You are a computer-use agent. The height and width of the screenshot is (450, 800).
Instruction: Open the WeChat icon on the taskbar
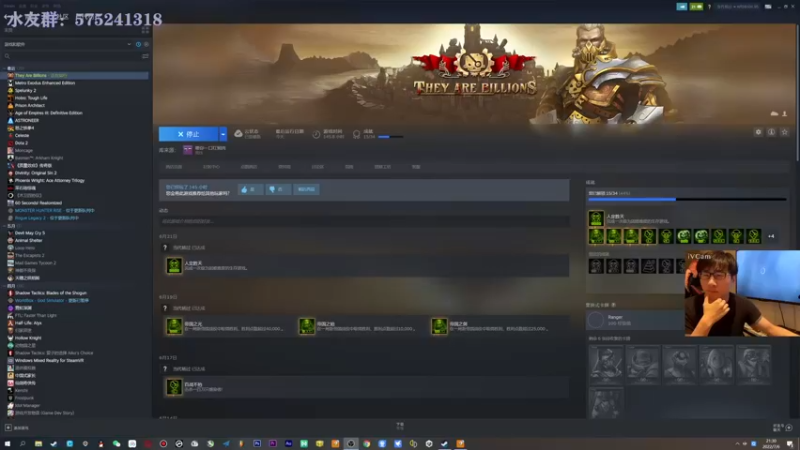coord(116,444)
